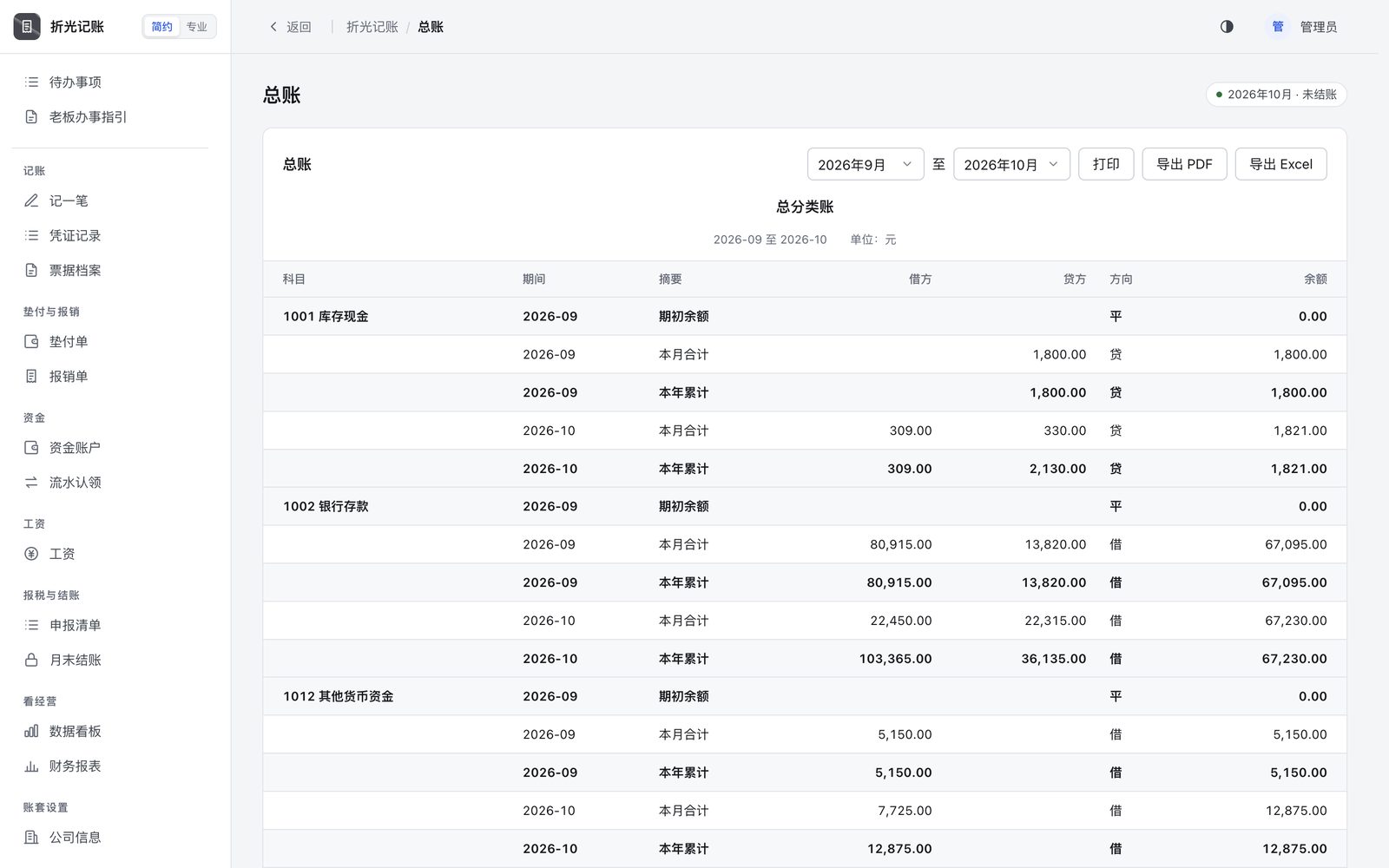1389x868 pixels.
Task: Select the 1002 银行存款 account row
Action: pyautogui.click(x=805, y=507)
